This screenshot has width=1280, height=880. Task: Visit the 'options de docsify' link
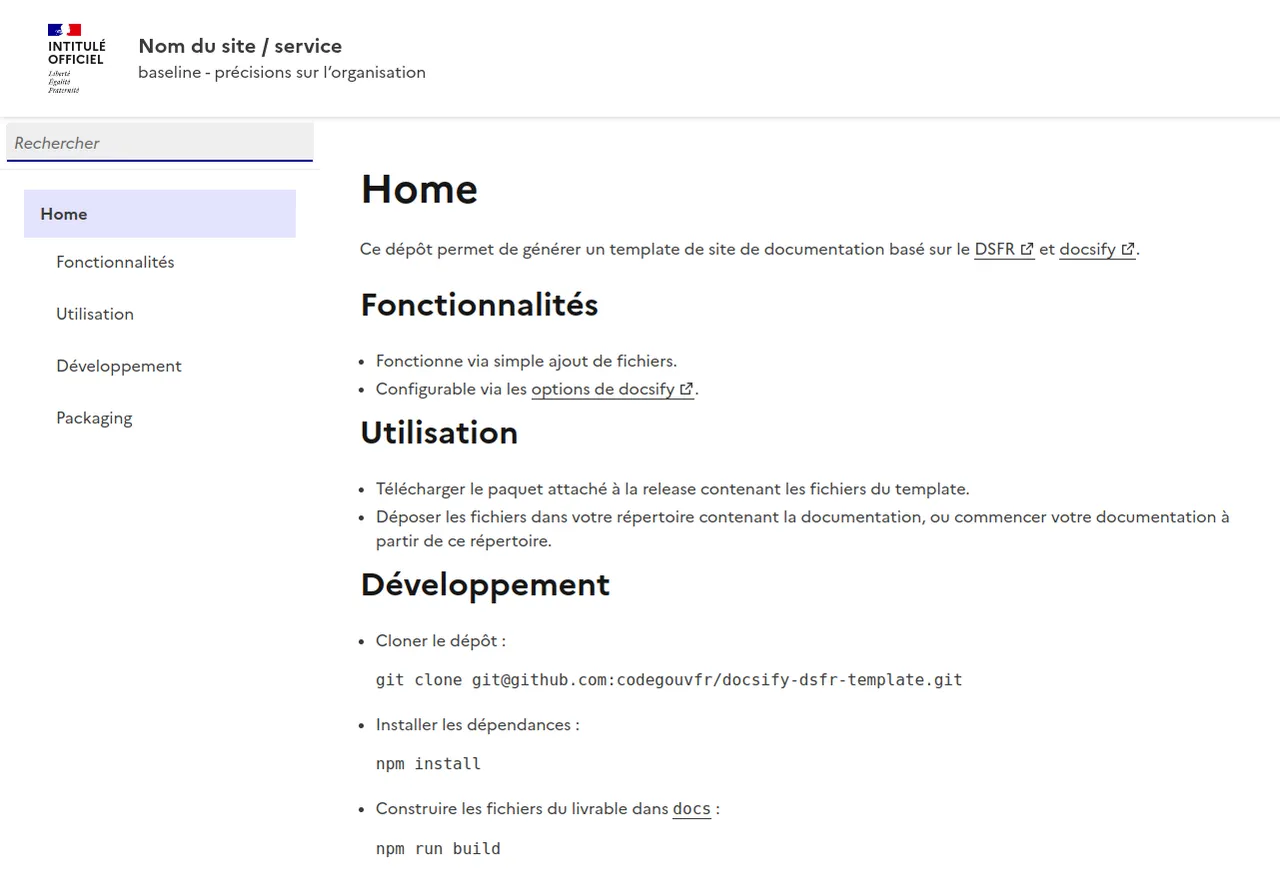click(x=612, y=389)
